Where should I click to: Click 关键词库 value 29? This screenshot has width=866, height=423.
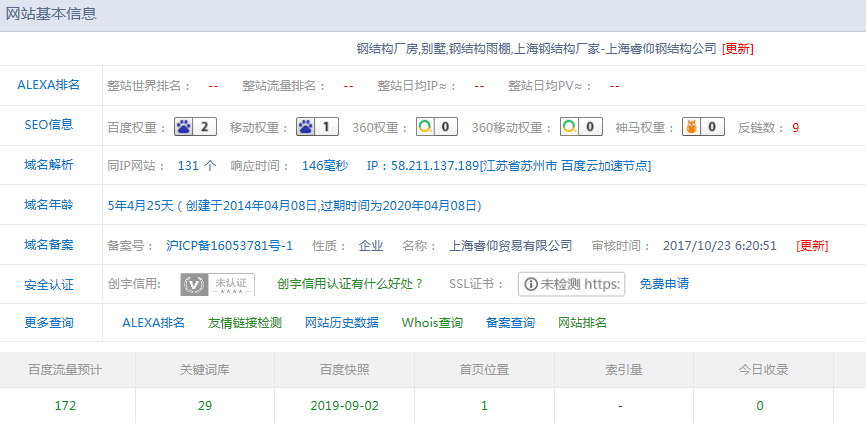[205, 406]
